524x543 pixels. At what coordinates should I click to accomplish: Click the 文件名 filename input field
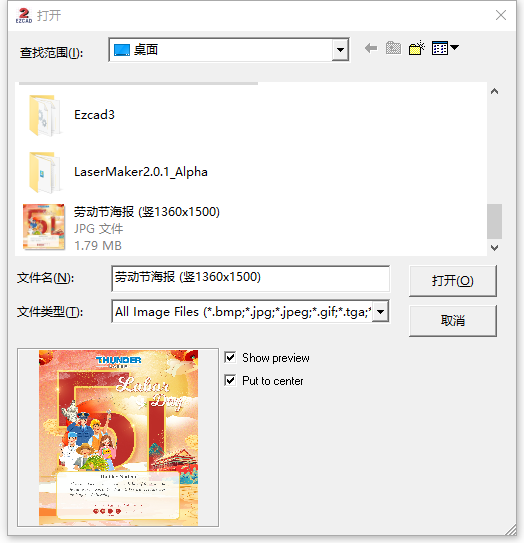pyautogui.click(x=251, y=278)
